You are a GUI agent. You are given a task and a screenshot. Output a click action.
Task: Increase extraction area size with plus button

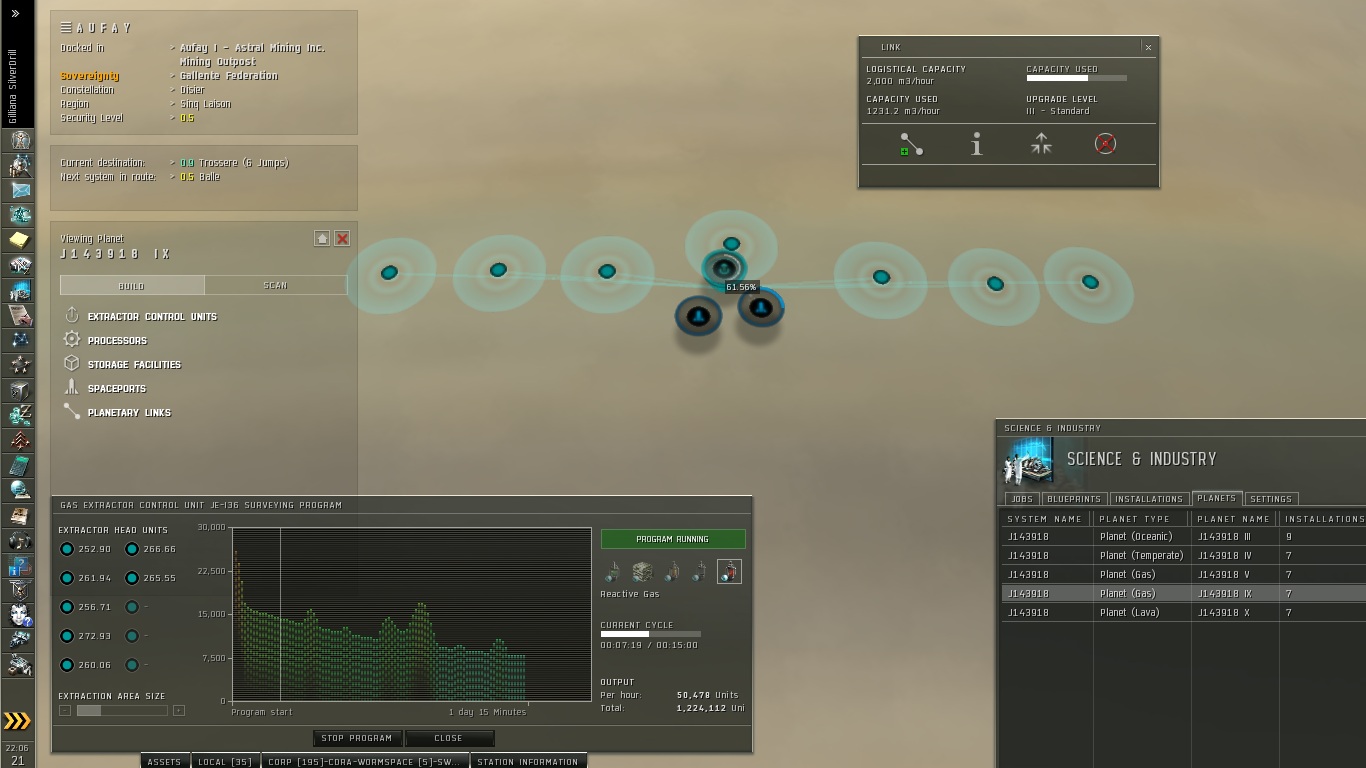[179, 710]
